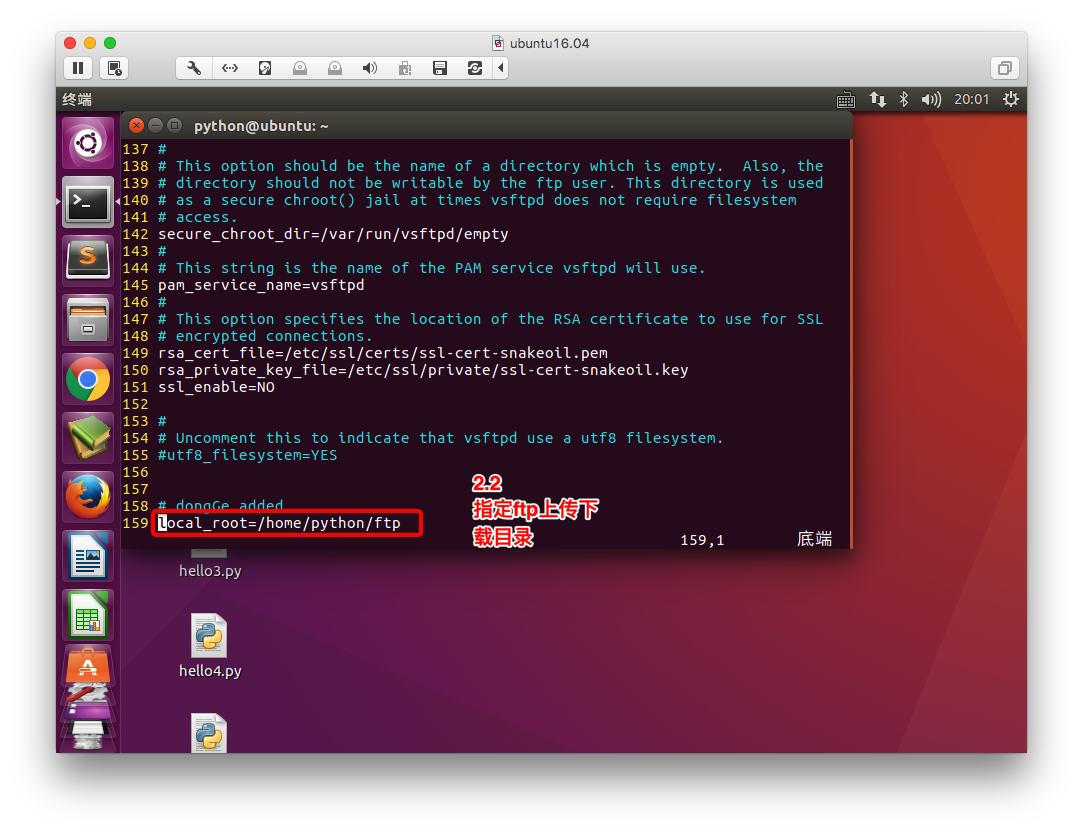Pause the virtual machine
The image size is (1083, 833).
[78, 68]
